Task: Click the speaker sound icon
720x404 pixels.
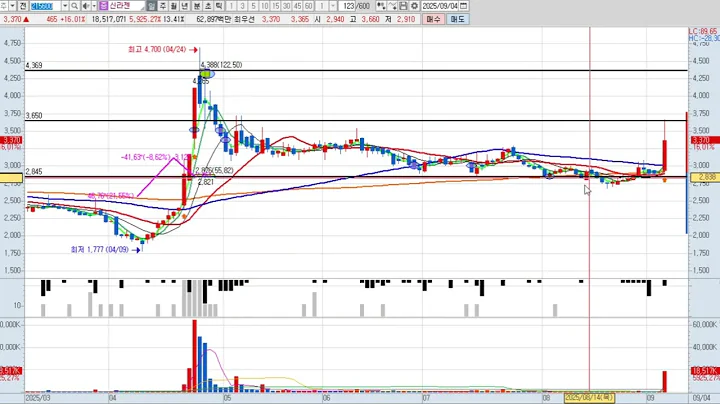Action: [86, 6]
